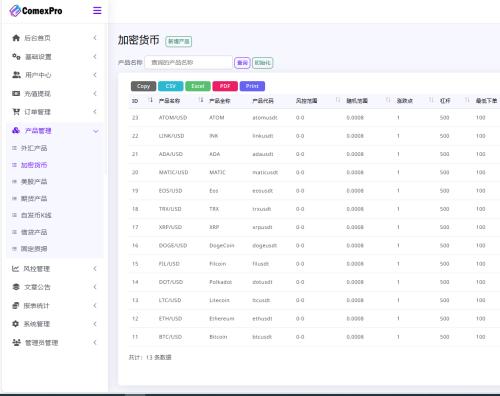Click the ATOM/USD product name cell
500x396 pixels.
click(173, 118)
